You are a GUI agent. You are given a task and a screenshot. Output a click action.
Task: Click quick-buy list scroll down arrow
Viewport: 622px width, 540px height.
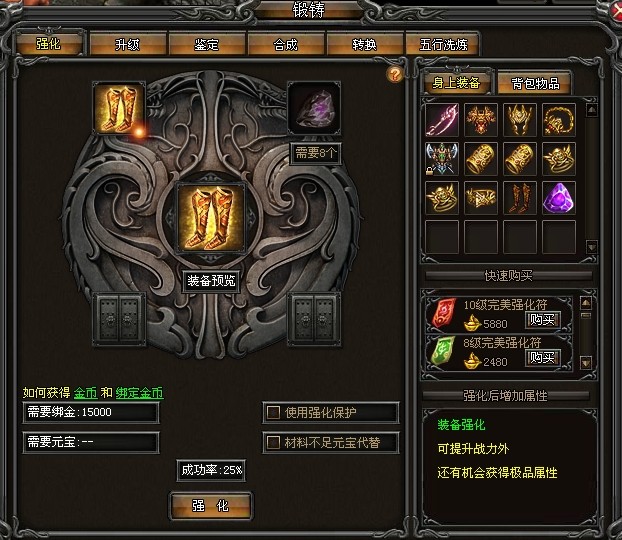click(586, 362)
